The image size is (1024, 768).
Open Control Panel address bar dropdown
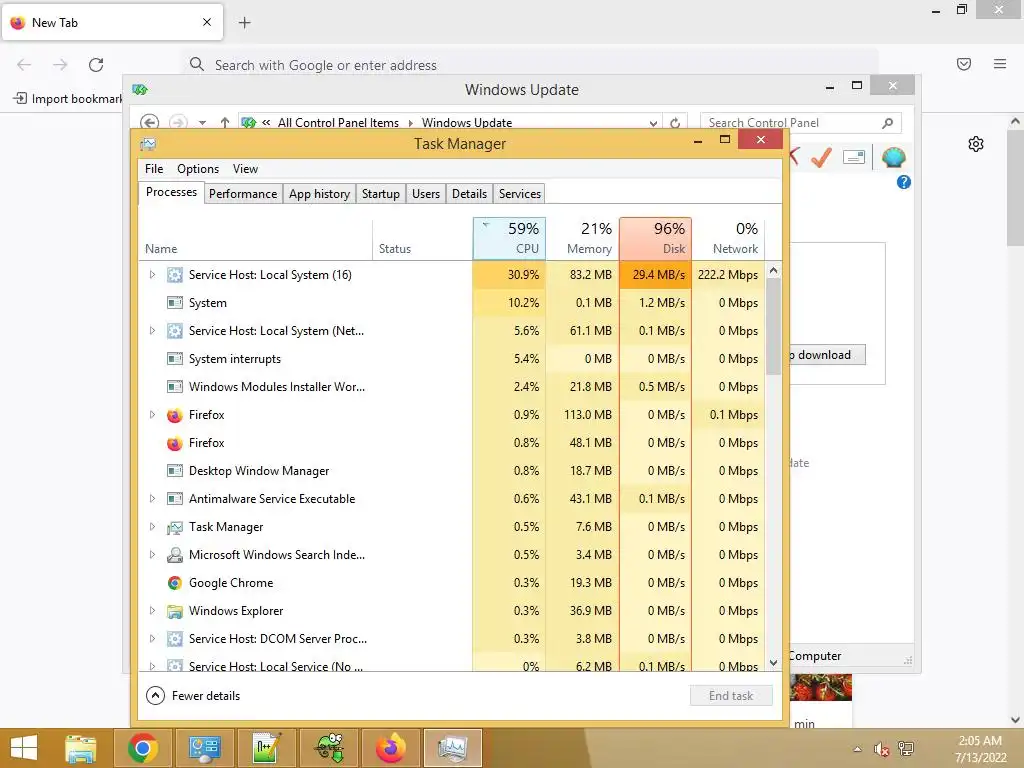(652, 123)
